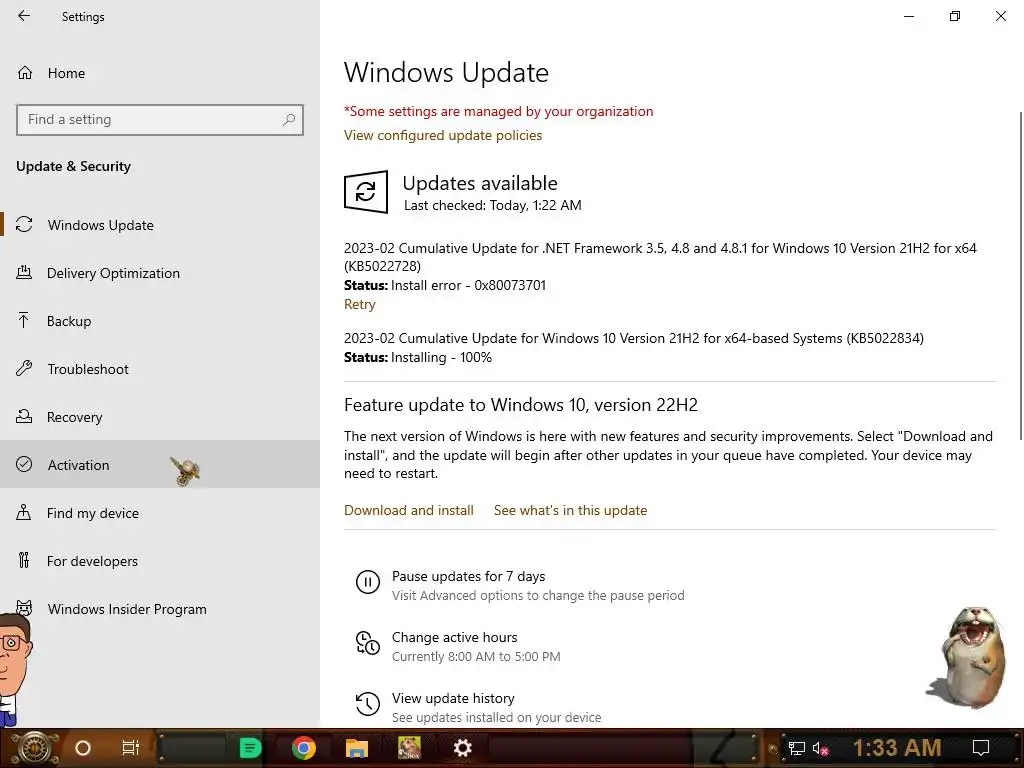The height and width of the screenshot is (768, 1024).
Task: Click the pause circle icon
Action: (368, 581)
